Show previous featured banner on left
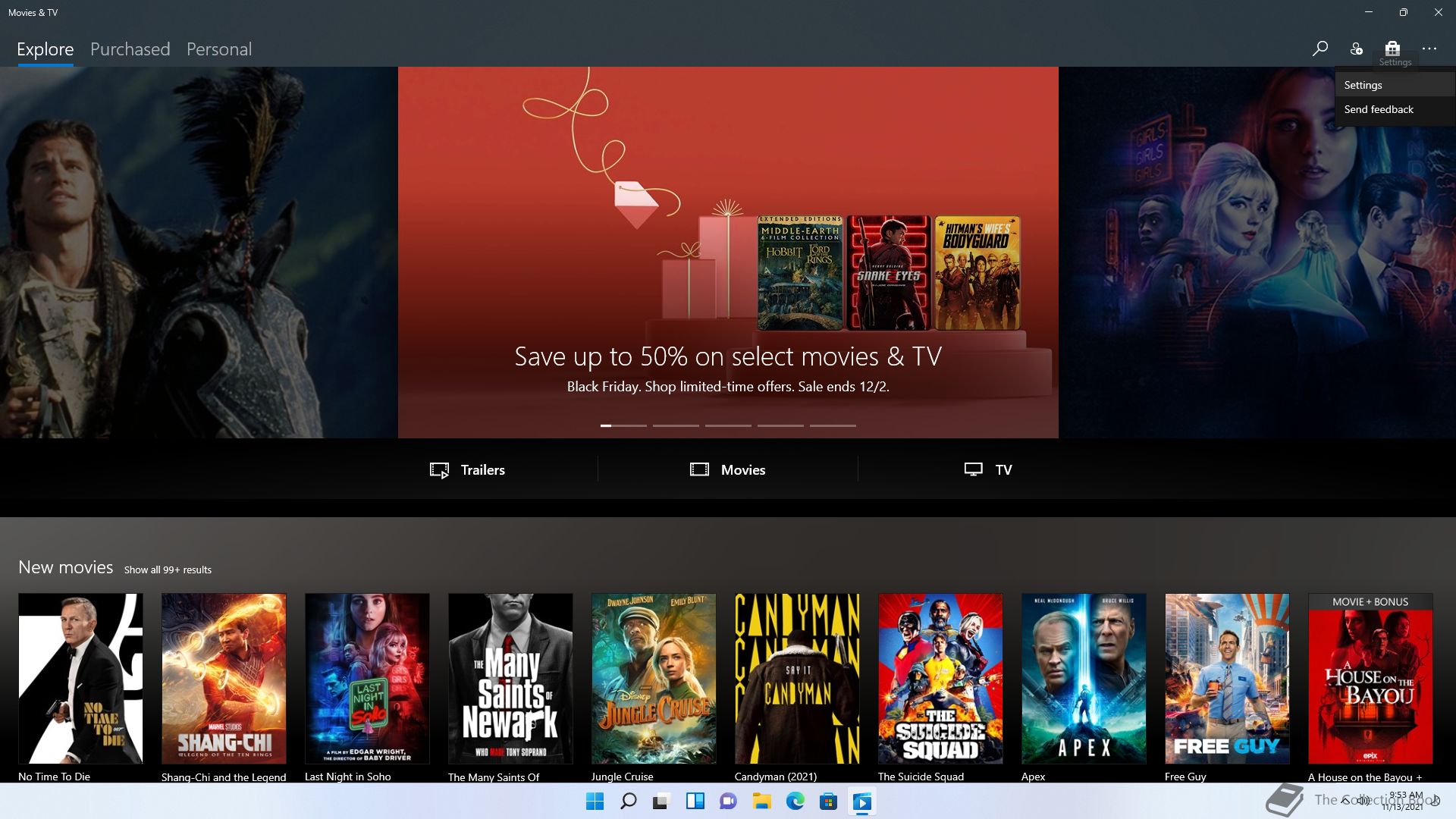 click(199, 253)
